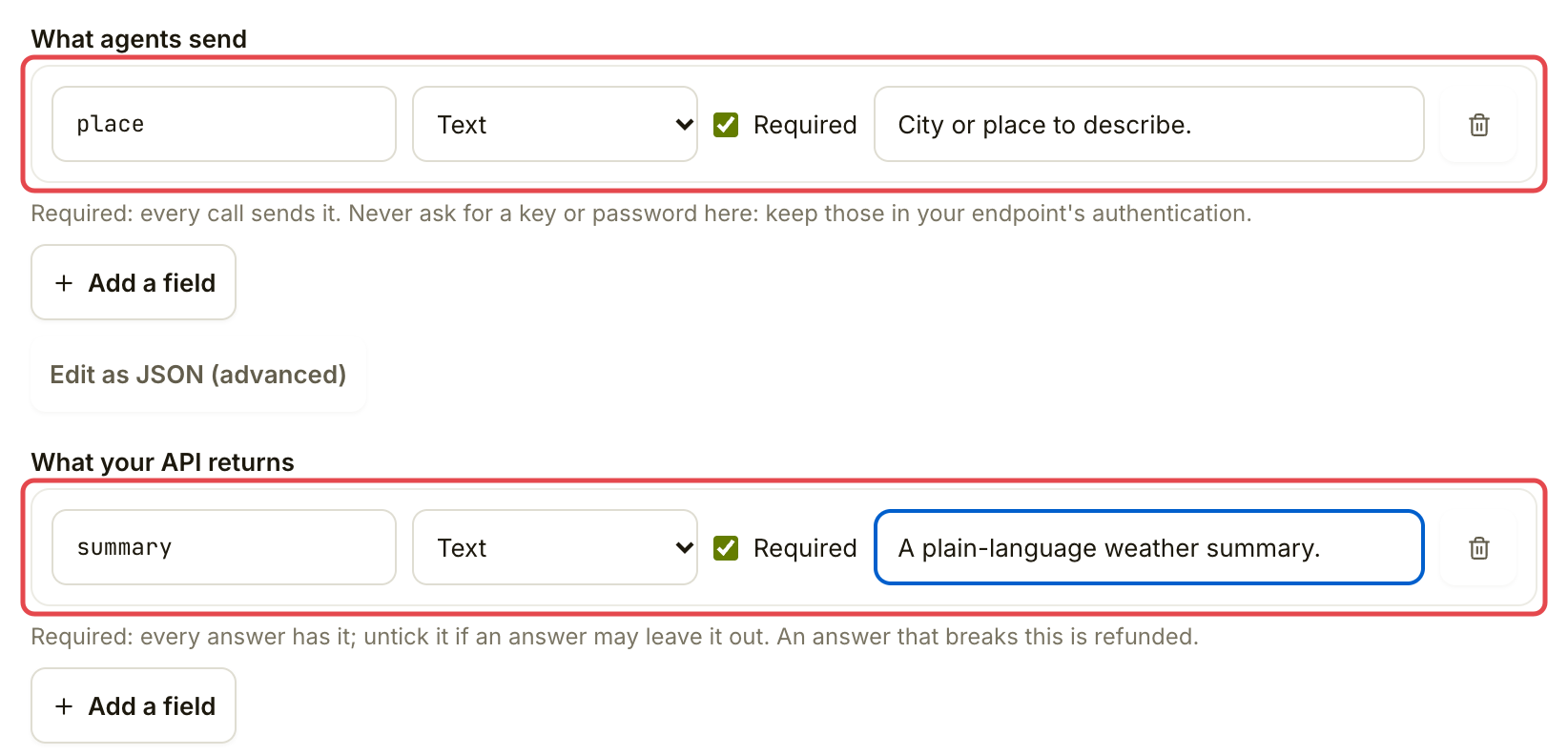Uncheck Required for the summary field
Viewport: 1568px width, 755px height.
tap(726, 548)
